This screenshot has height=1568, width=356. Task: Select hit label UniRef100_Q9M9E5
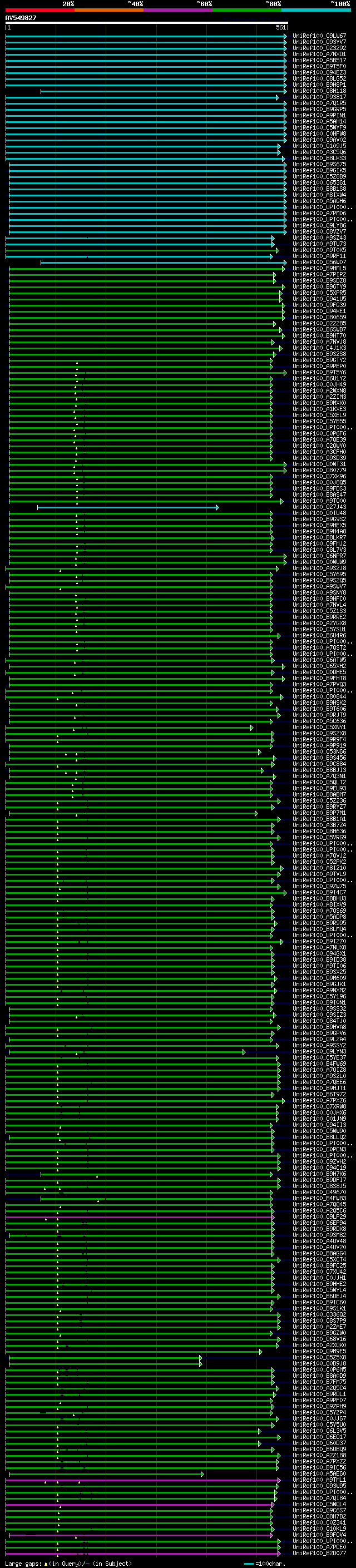coord(319,1351)
